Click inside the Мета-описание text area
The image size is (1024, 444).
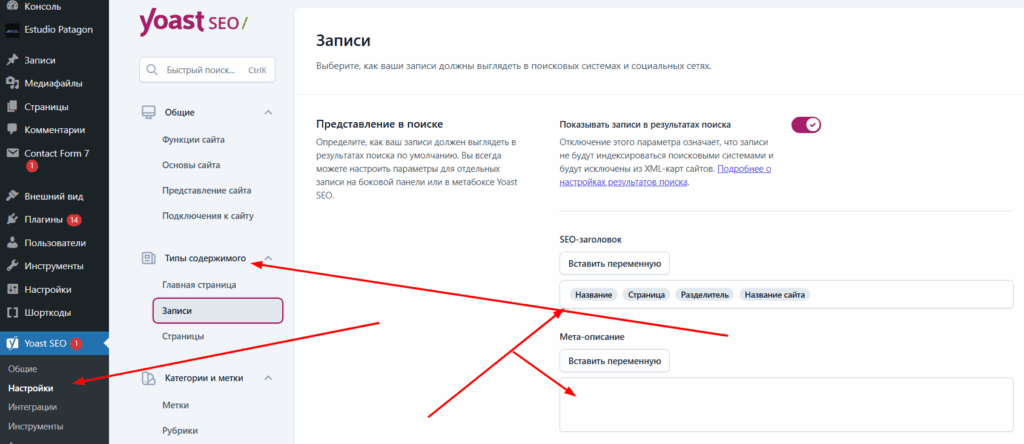(x=786, y=404)
